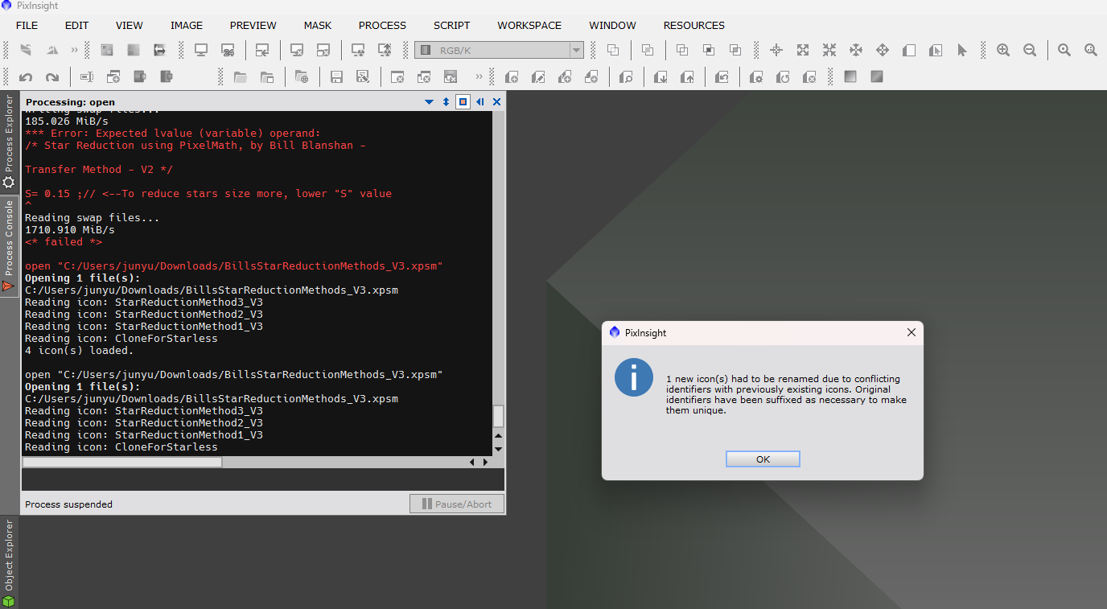Click the window with close-badge icon
This screenshot has width=1107, height=609.
tap(397, 77)
